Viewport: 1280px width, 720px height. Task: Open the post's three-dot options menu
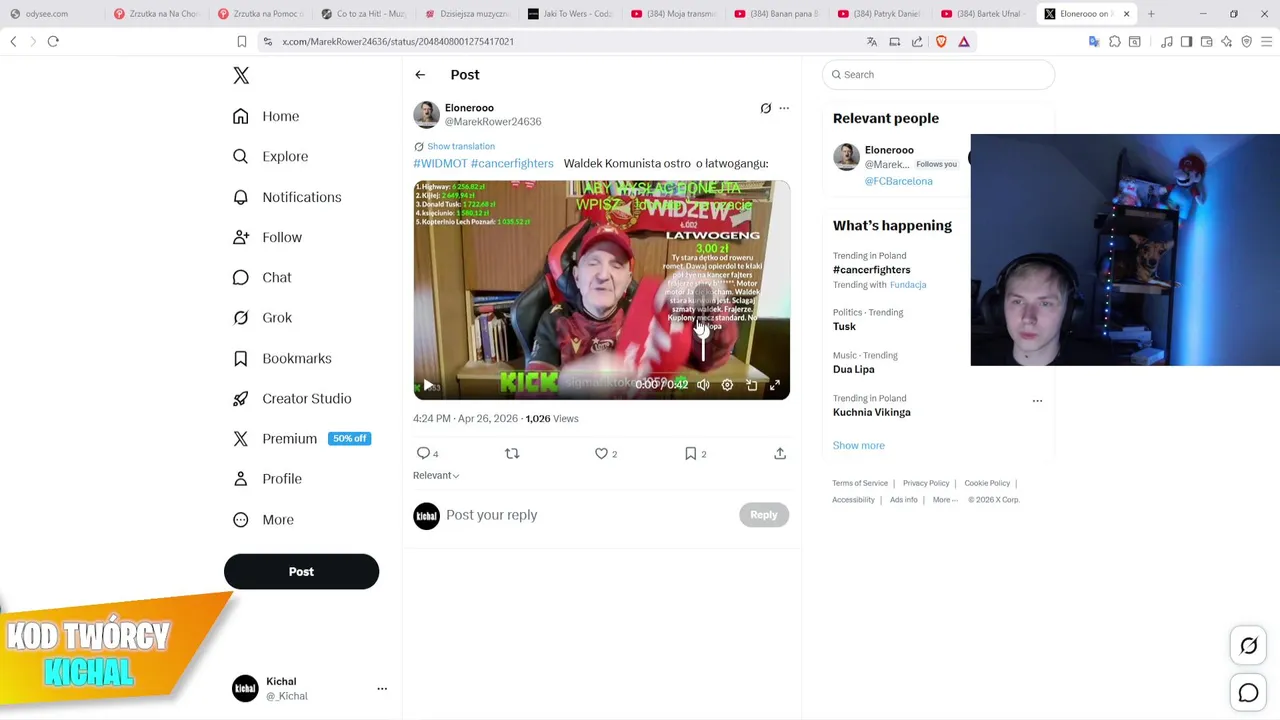click(784, 108)
